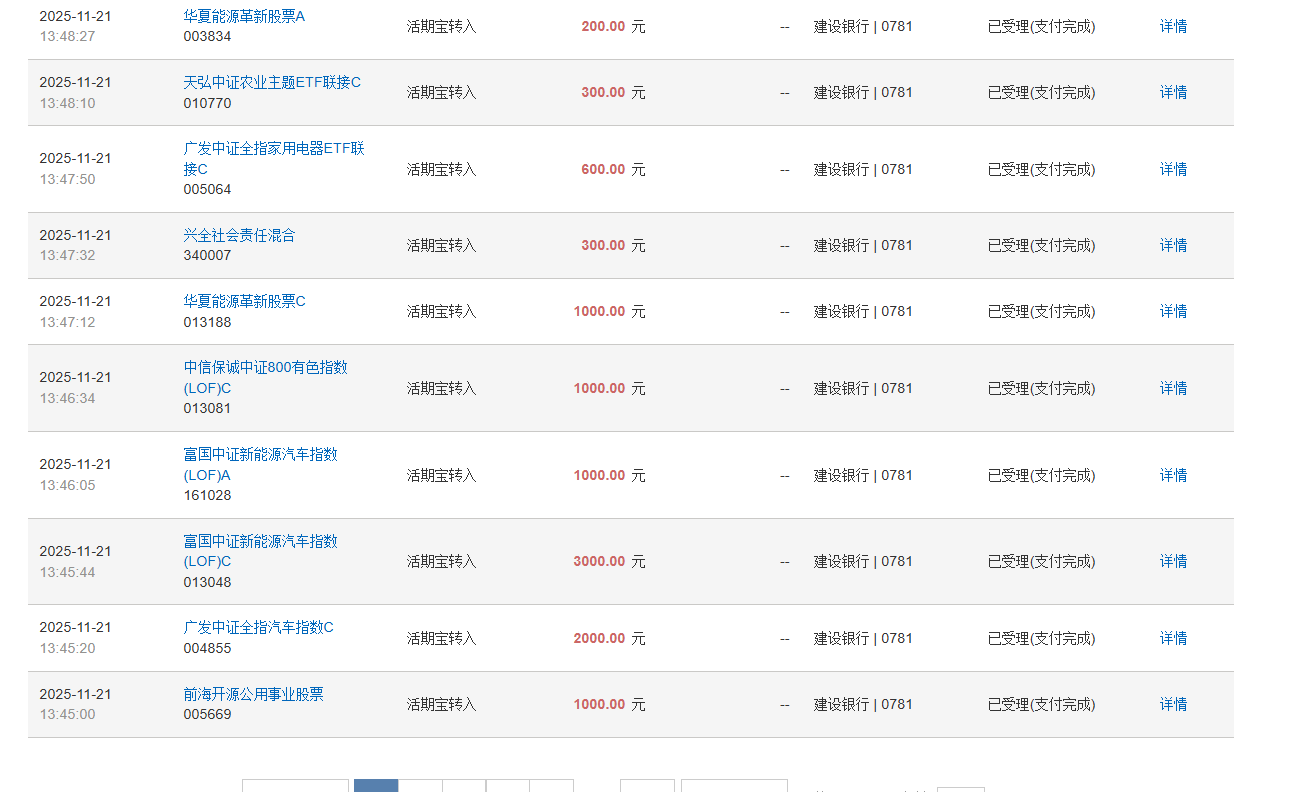
Task: Click the 3000.00 元 amount
Action: pyautogui.click(x=609, y=561)
